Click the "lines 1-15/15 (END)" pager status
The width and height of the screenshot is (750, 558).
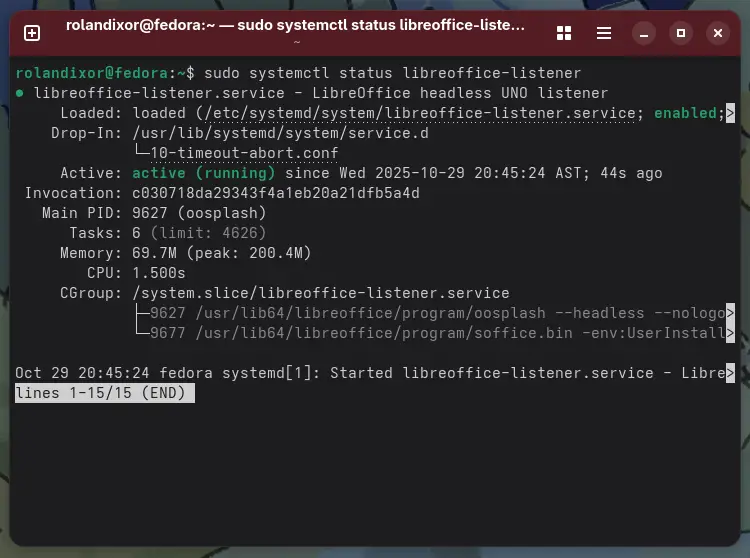click(x=104, y=393)
